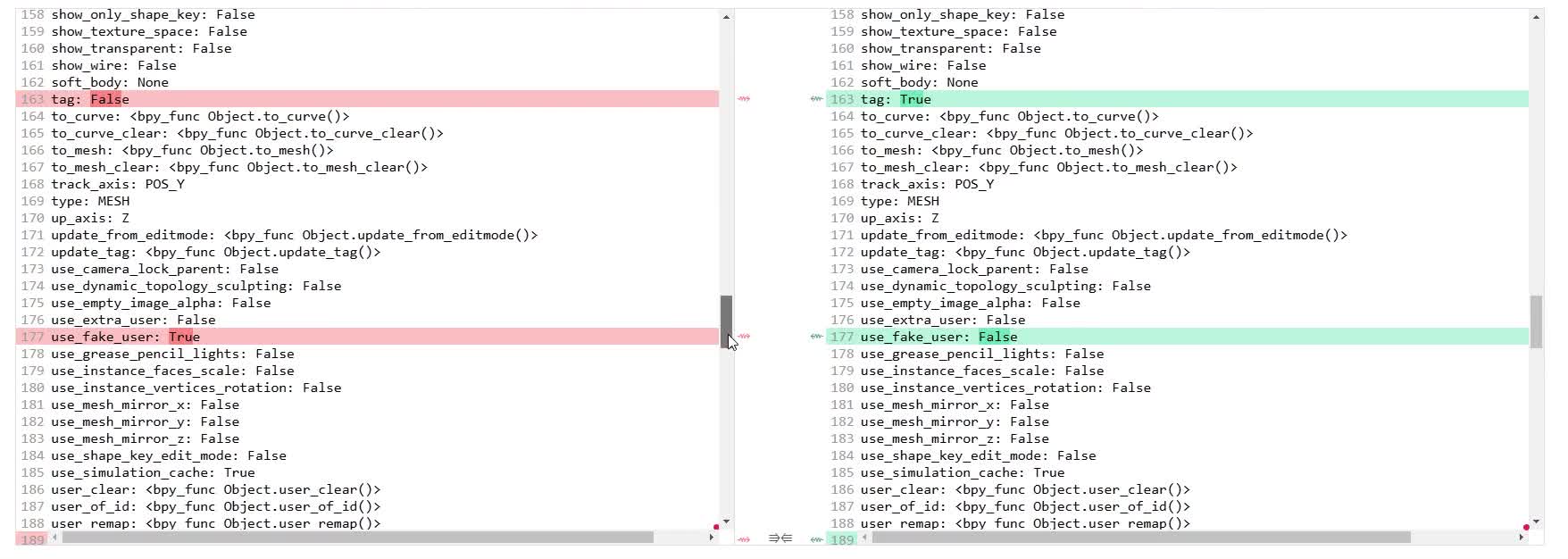Click left pane horizontal scrollbar thumb
Screen dimensions: 1568x559
click(357, 538)
